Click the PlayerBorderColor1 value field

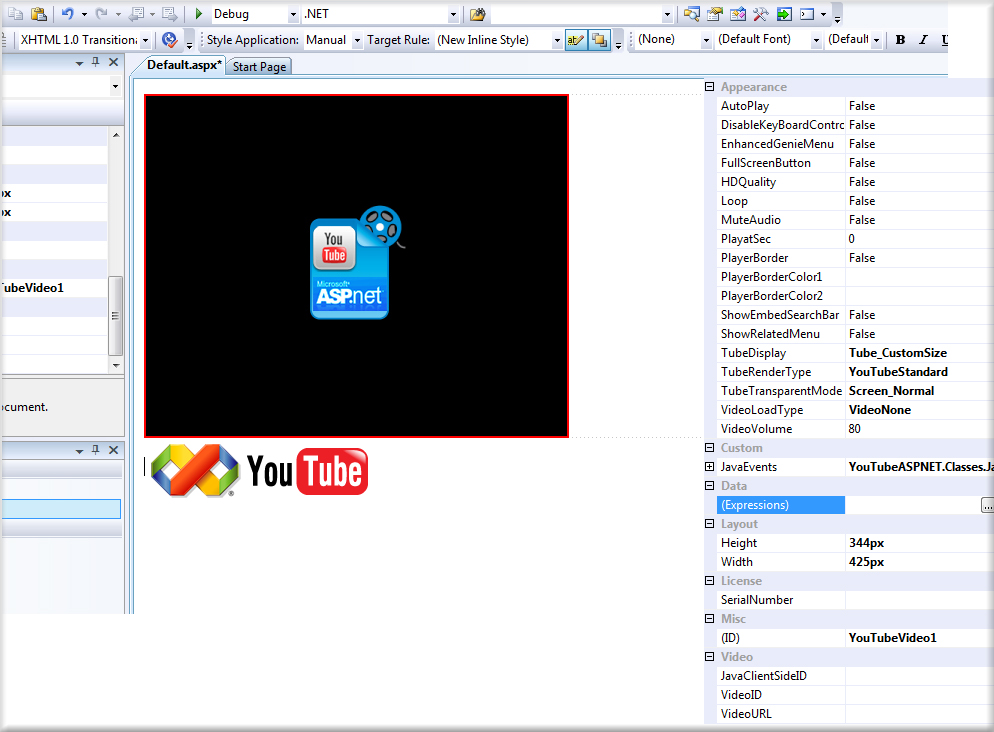(x=919, y=277)
